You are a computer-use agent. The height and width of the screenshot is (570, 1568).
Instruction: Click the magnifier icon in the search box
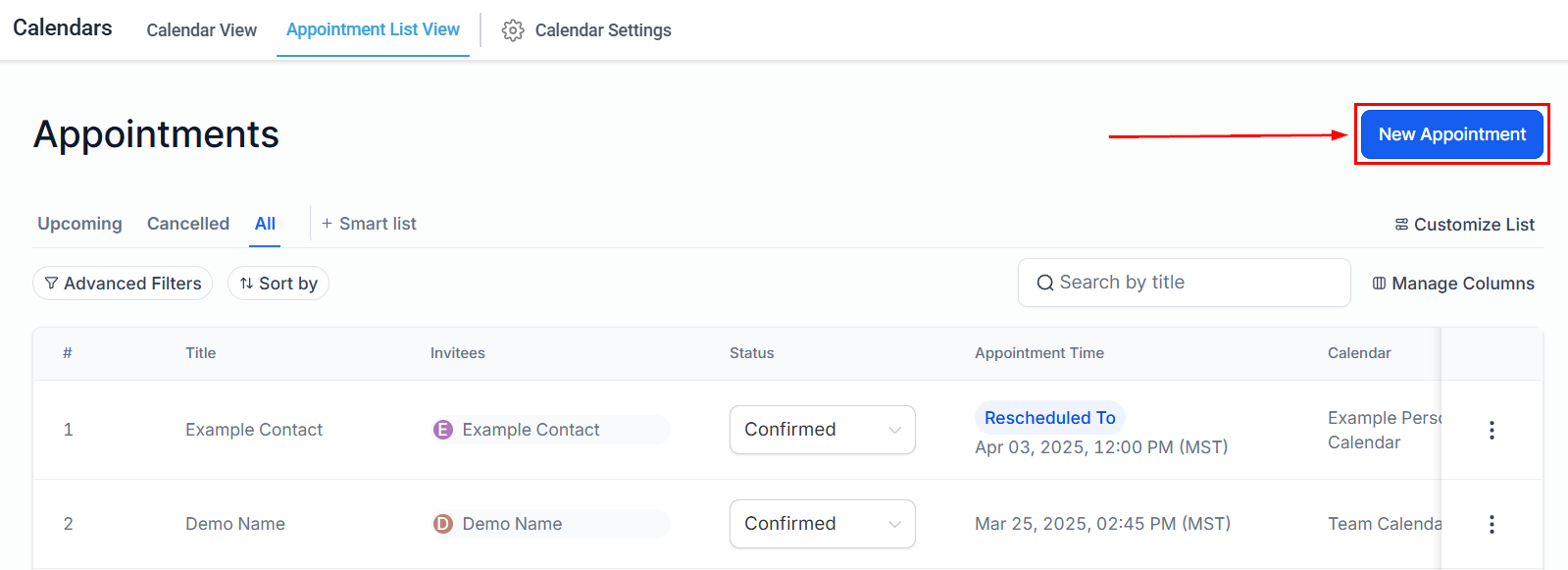1045,283
